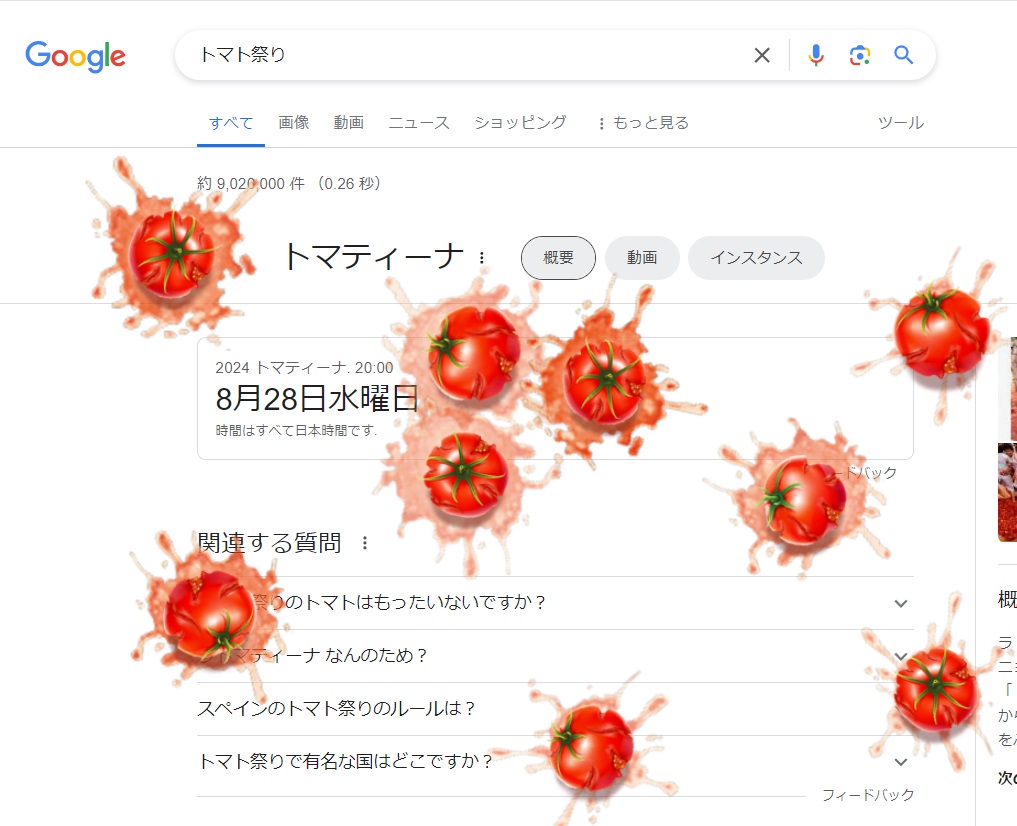The height and width of the screenshot is (826, 1017).
Task: Open Google Lens image search
Action: coord(860,55)
